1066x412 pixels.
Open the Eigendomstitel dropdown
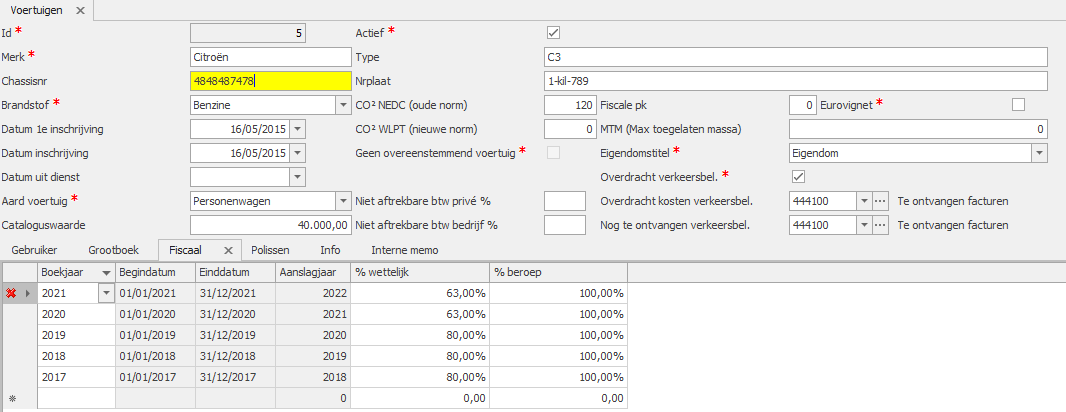(x=1039, y=153)
